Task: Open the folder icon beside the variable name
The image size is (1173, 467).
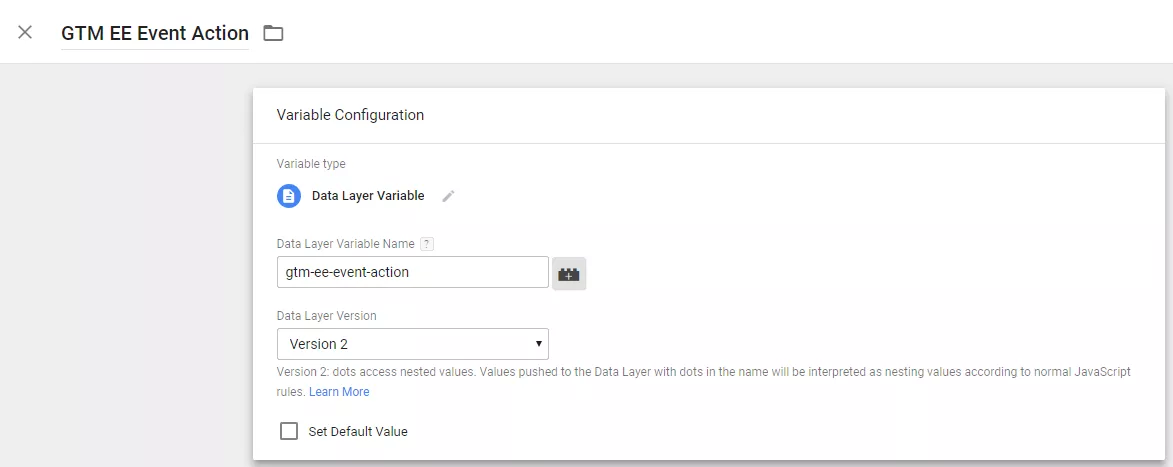Action: tap(273, 33)
